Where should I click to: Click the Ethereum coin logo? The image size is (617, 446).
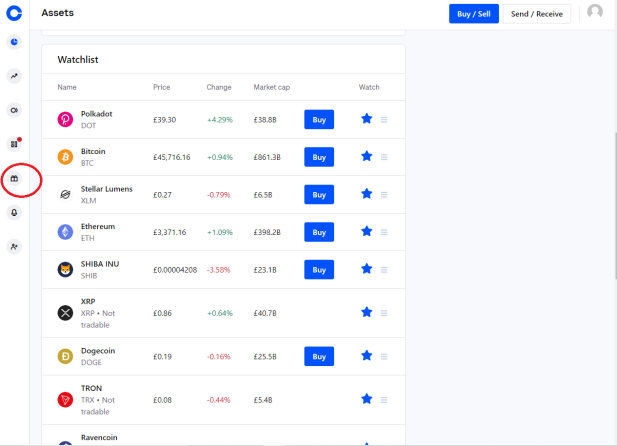pyautogui.click(x=65, y=232)
